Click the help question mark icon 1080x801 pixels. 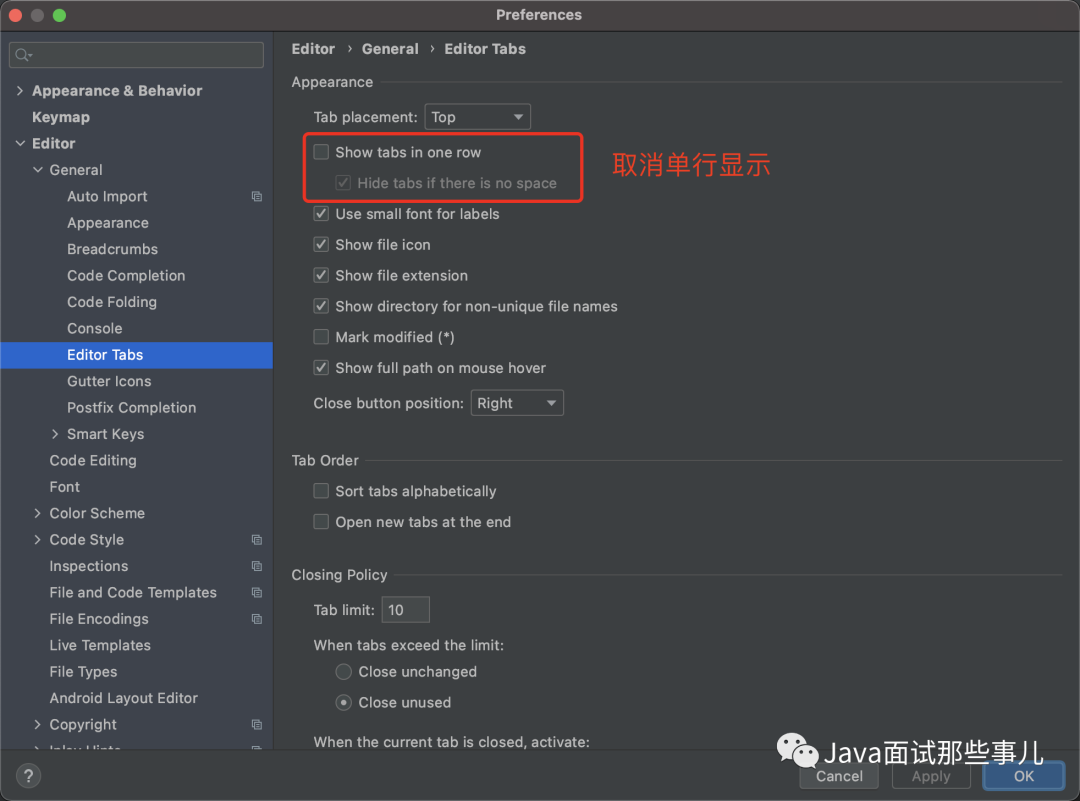28,776
